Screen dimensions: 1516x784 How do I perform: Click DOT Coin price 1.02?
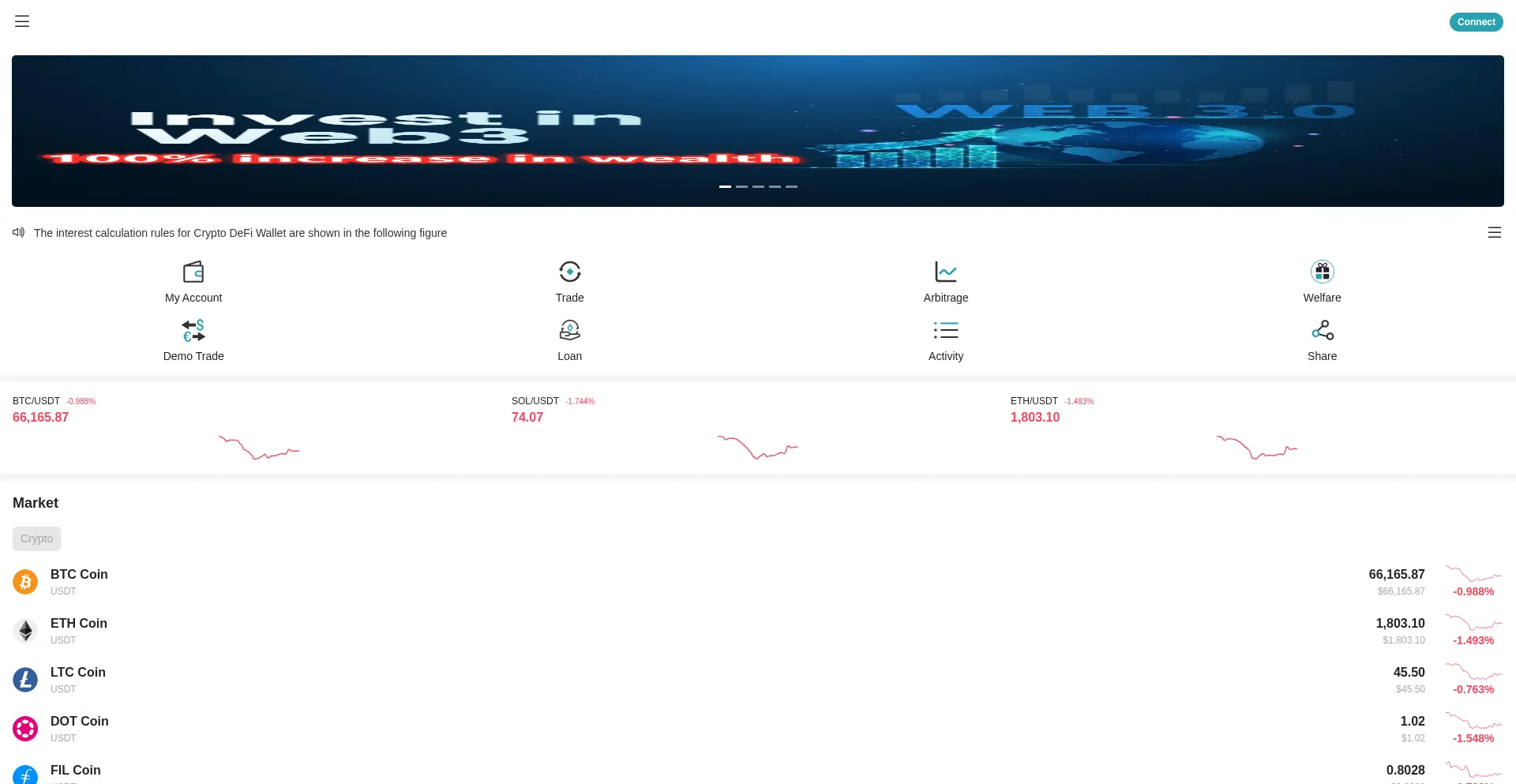pos(1413,722)
